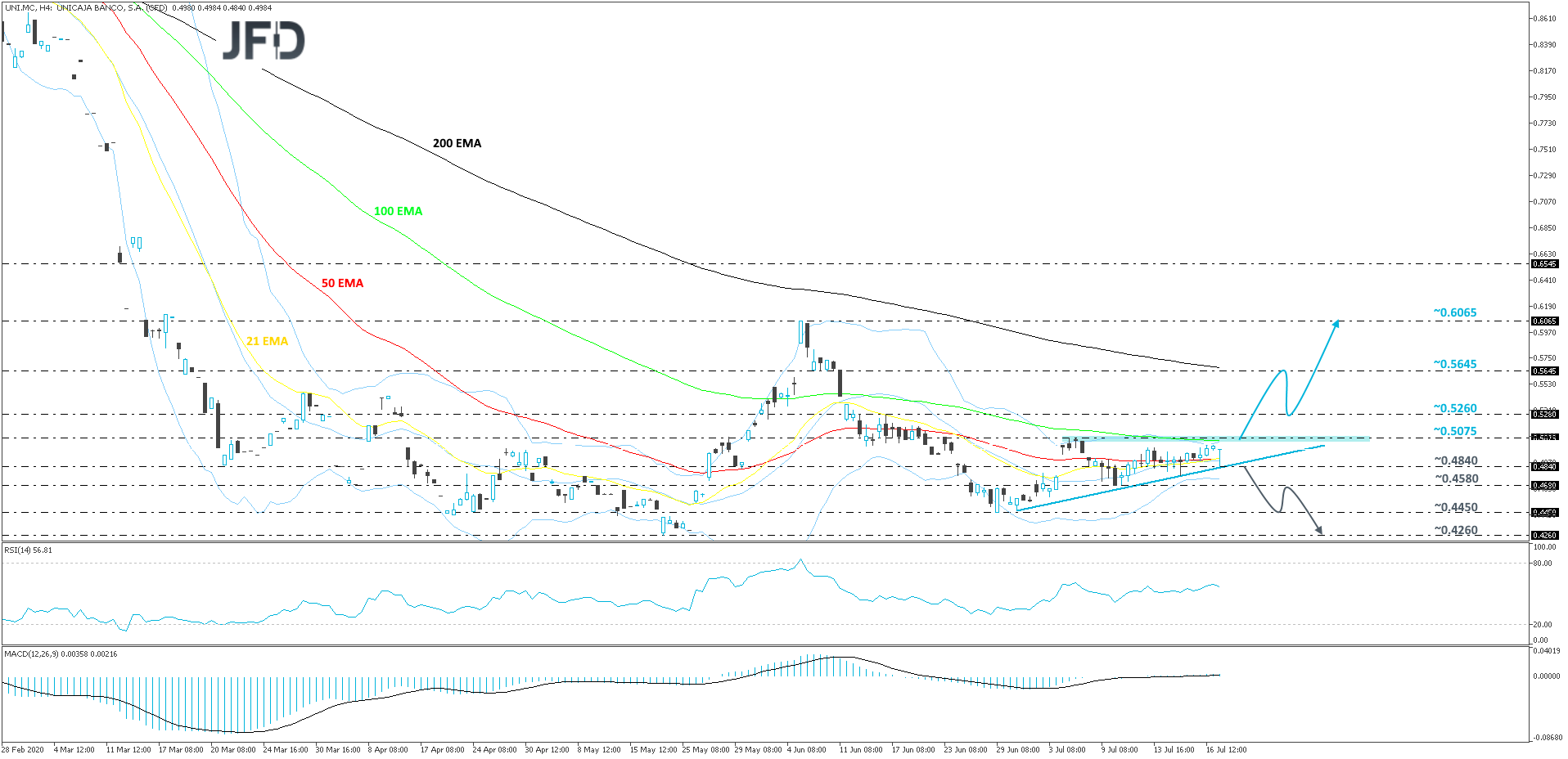Select the yellow 21 EMA label
The image size is (1568, 759).
point(267,341)
